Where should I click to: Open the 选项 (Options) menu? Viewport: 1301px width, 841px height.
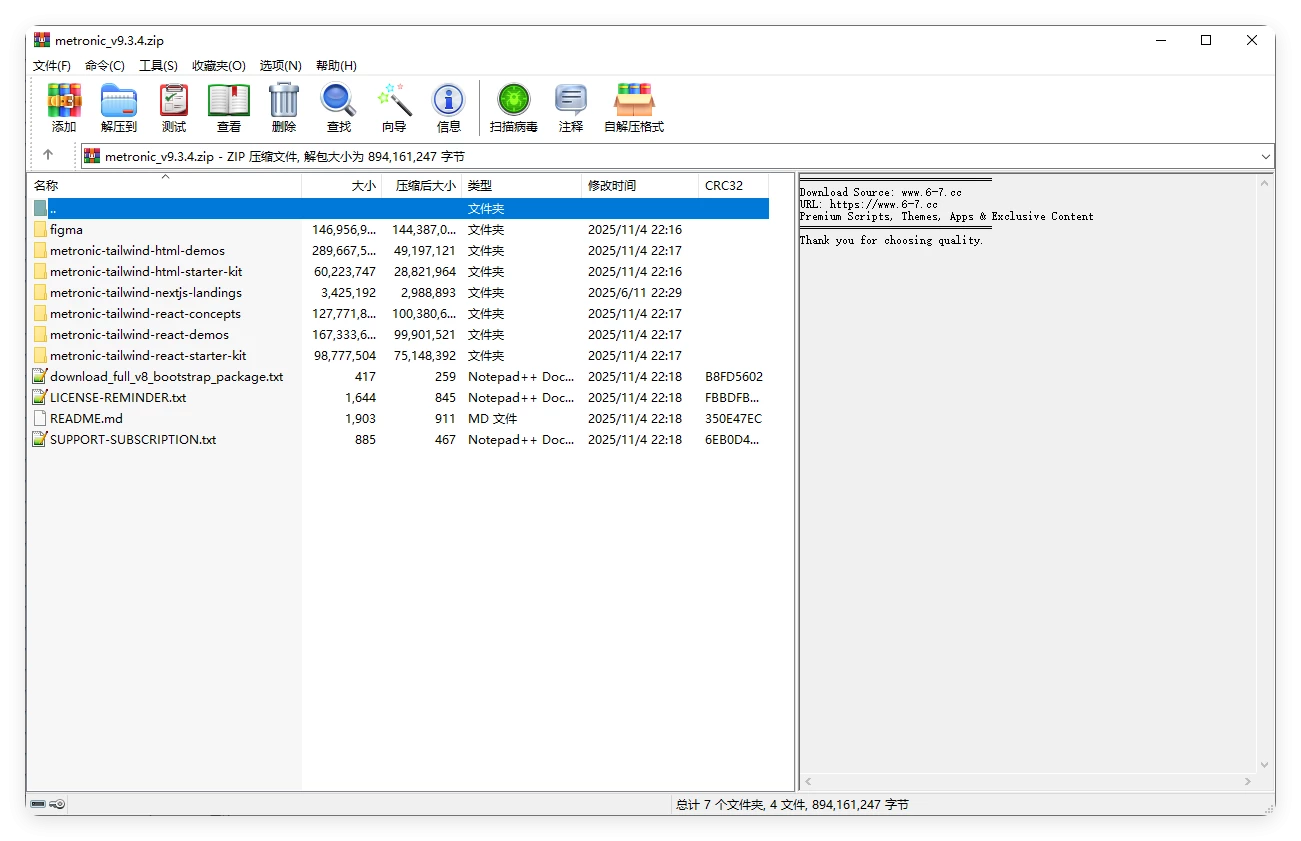pyautogui.click(x=280, y=65)
